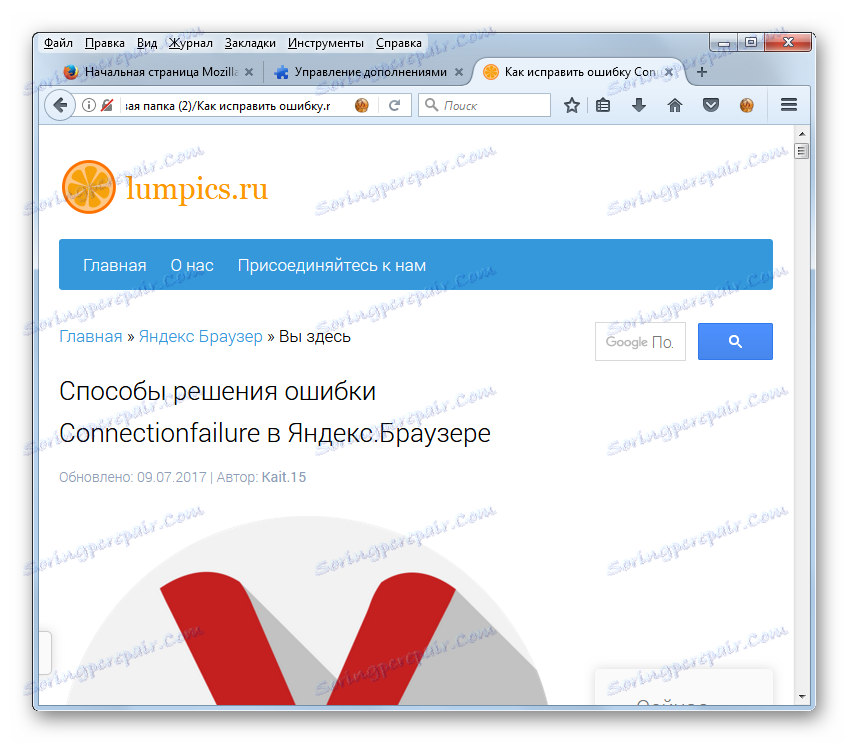The width and height of the screenshot is (849, 744).
Task: Reload the current page
Action: (x=395, y=106)
